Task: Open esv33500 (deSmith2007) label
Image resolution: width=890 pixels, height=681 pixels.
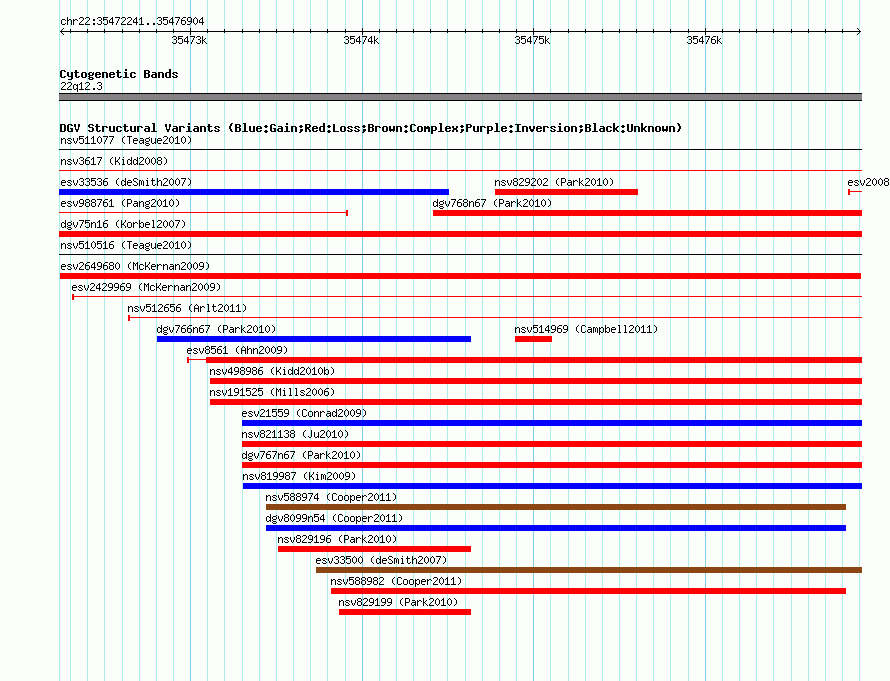Action: 381,560
